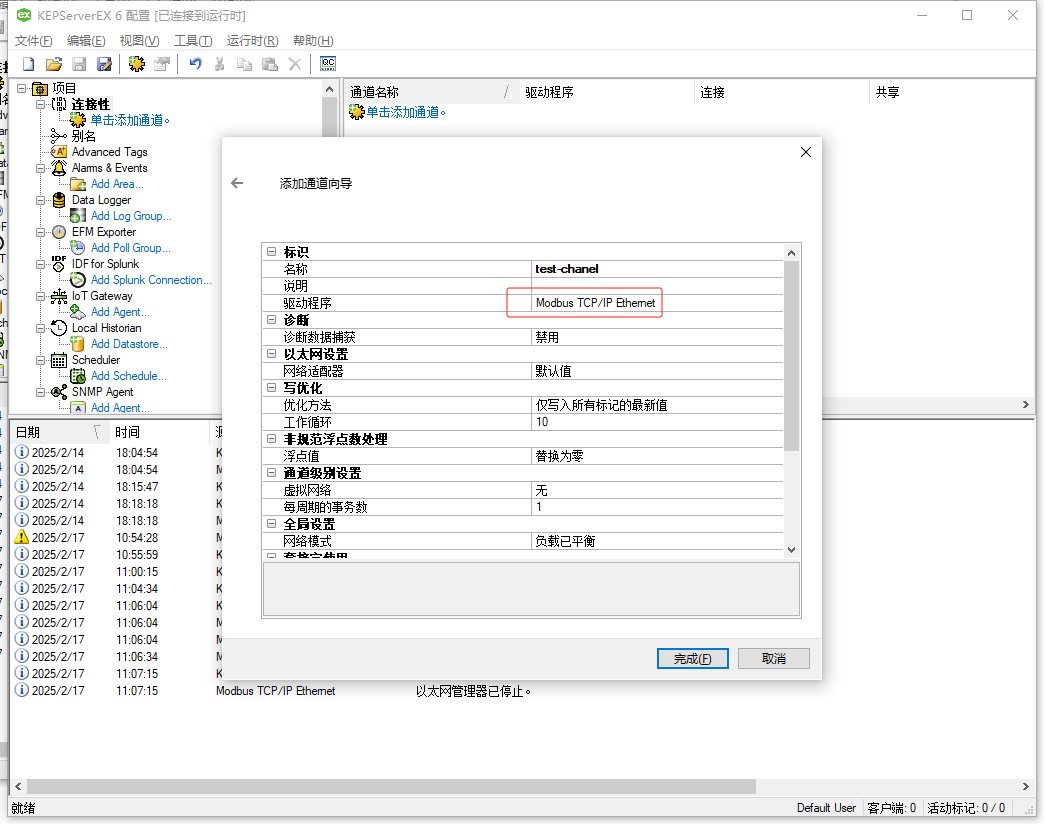Click the New project toolbar icon
The height and width of the screenshot is (824, 1044).
coord(29,64)
